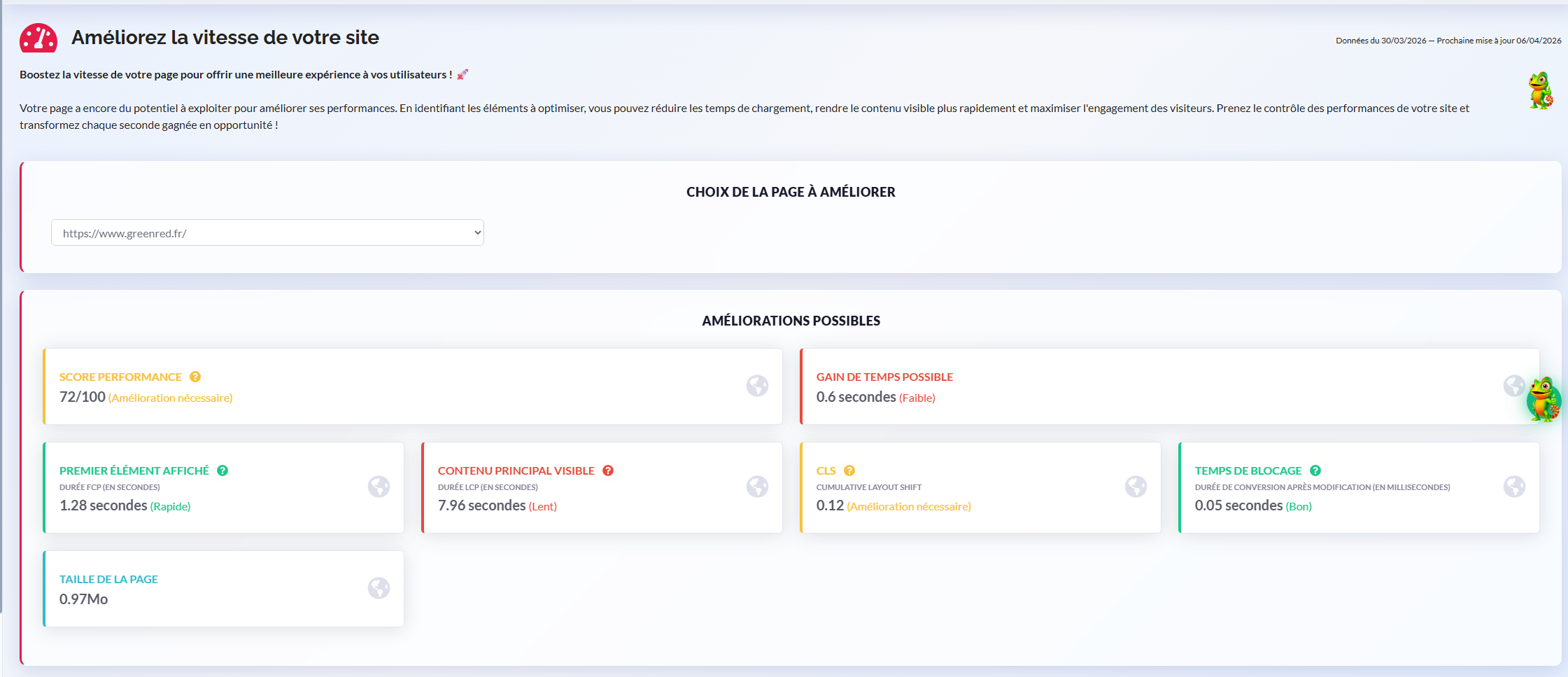Click the floating chameleon mascot on right edge
The image size is (1568, 677).
point(1544,399)
